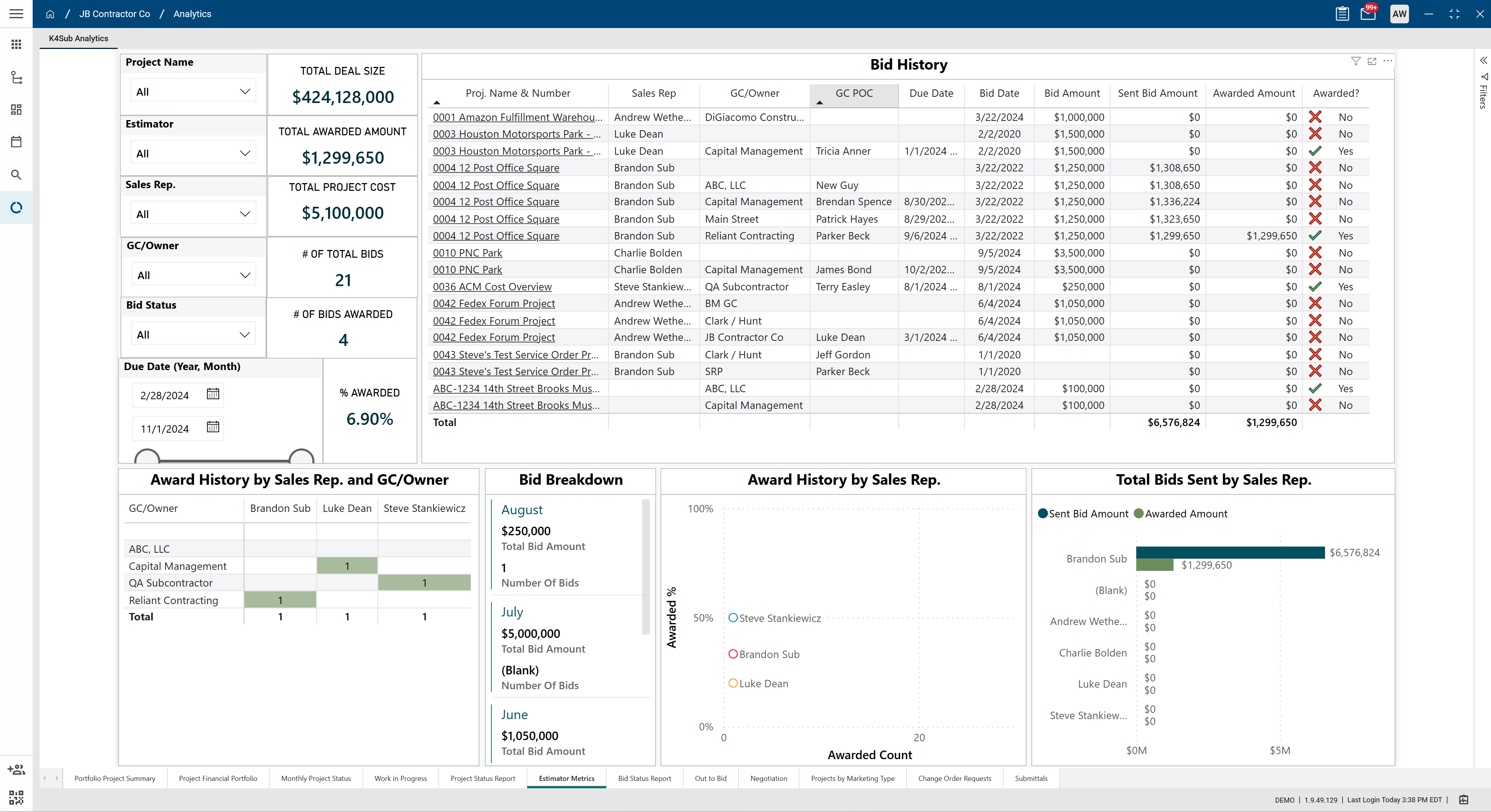Image resolution: width=1491 pixels, height=812 pixels.
Task: Open the mail inbox icon
Action: [1368, 14]
